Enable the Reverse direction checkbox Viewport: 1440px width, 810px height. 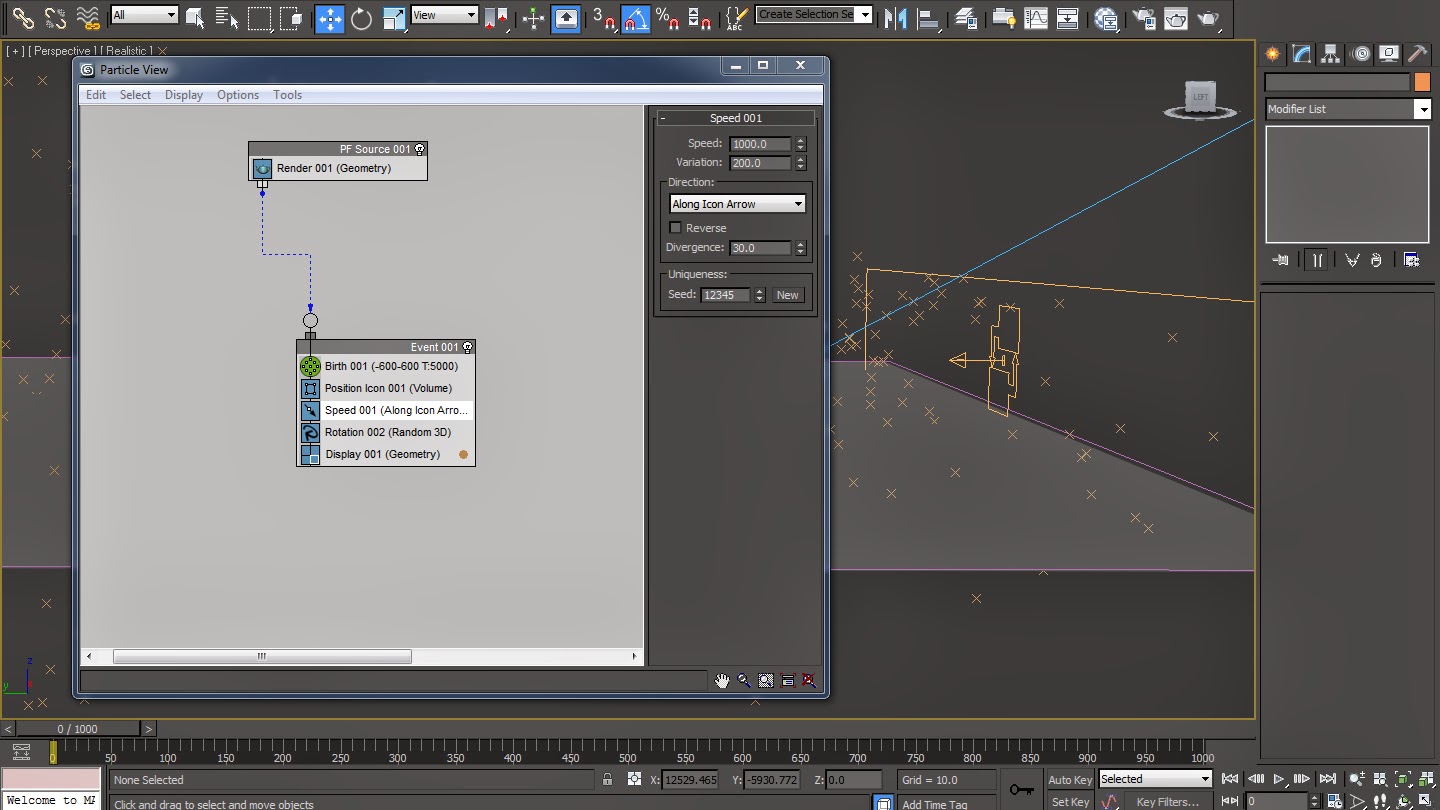point(675,228)
